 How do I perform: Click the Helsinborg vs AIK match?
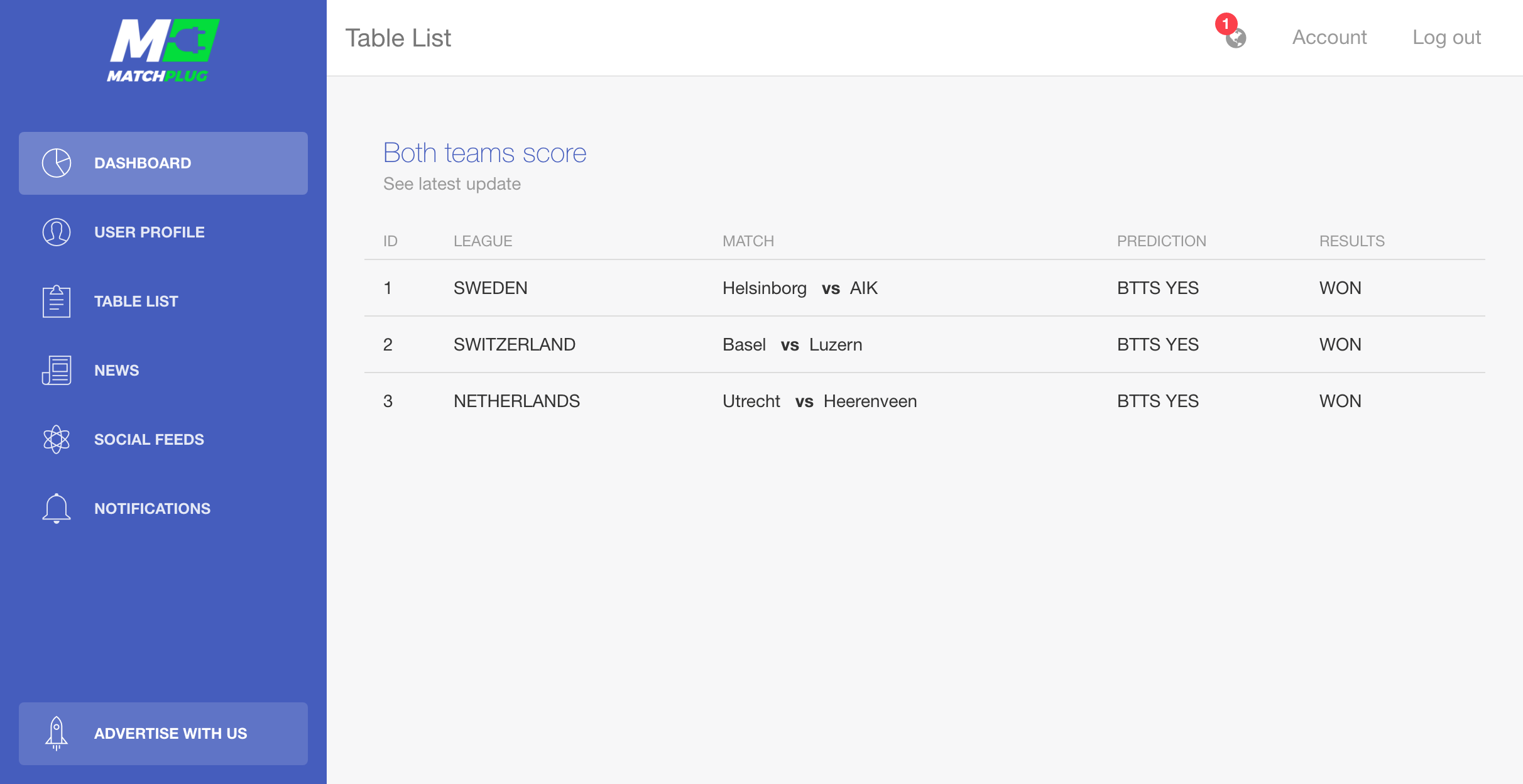(800, 288)
